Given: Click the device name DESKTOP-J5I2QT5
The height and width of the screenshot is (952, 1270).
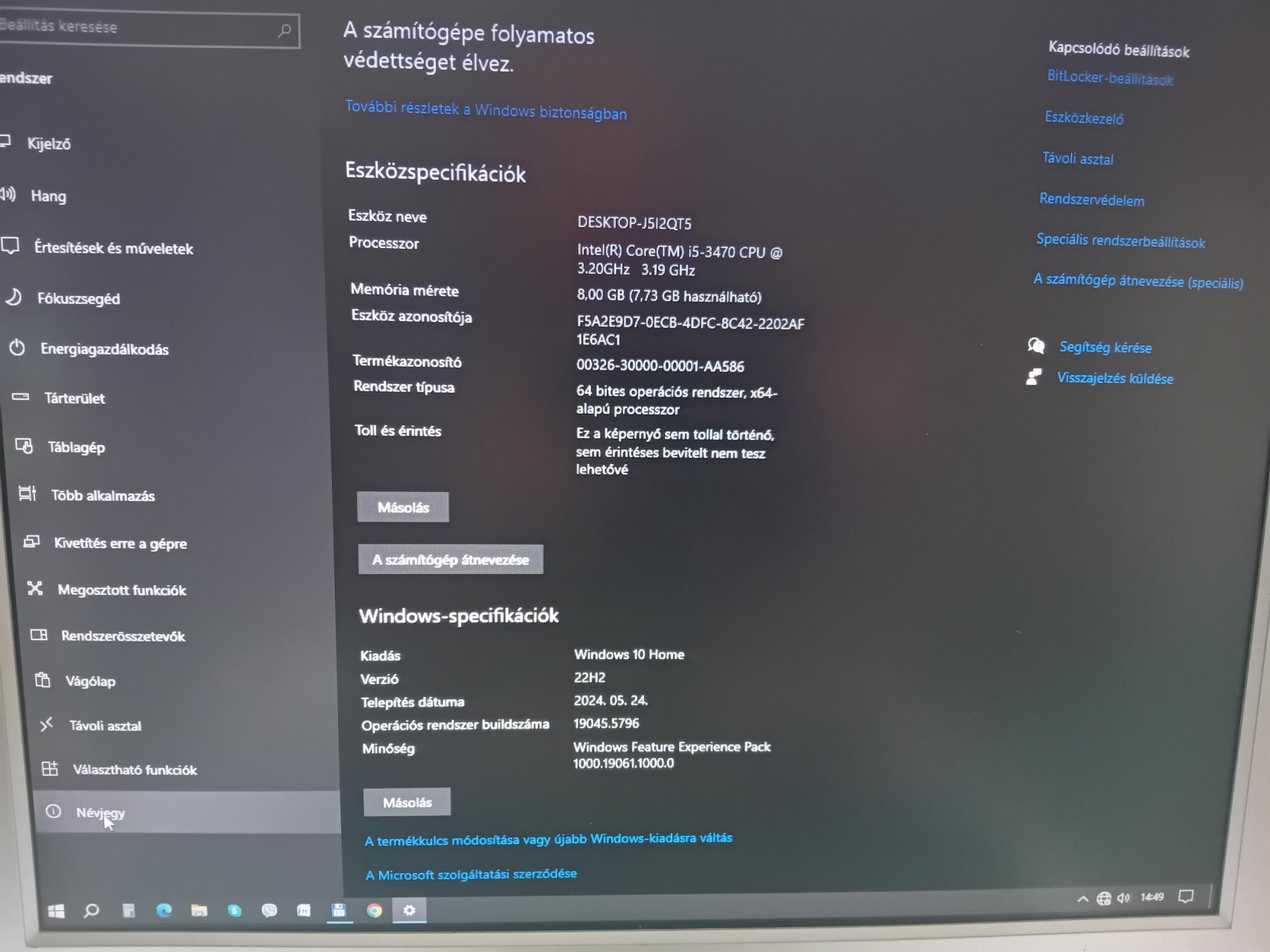Looking at the screenshot, I should tap(634, 223).
